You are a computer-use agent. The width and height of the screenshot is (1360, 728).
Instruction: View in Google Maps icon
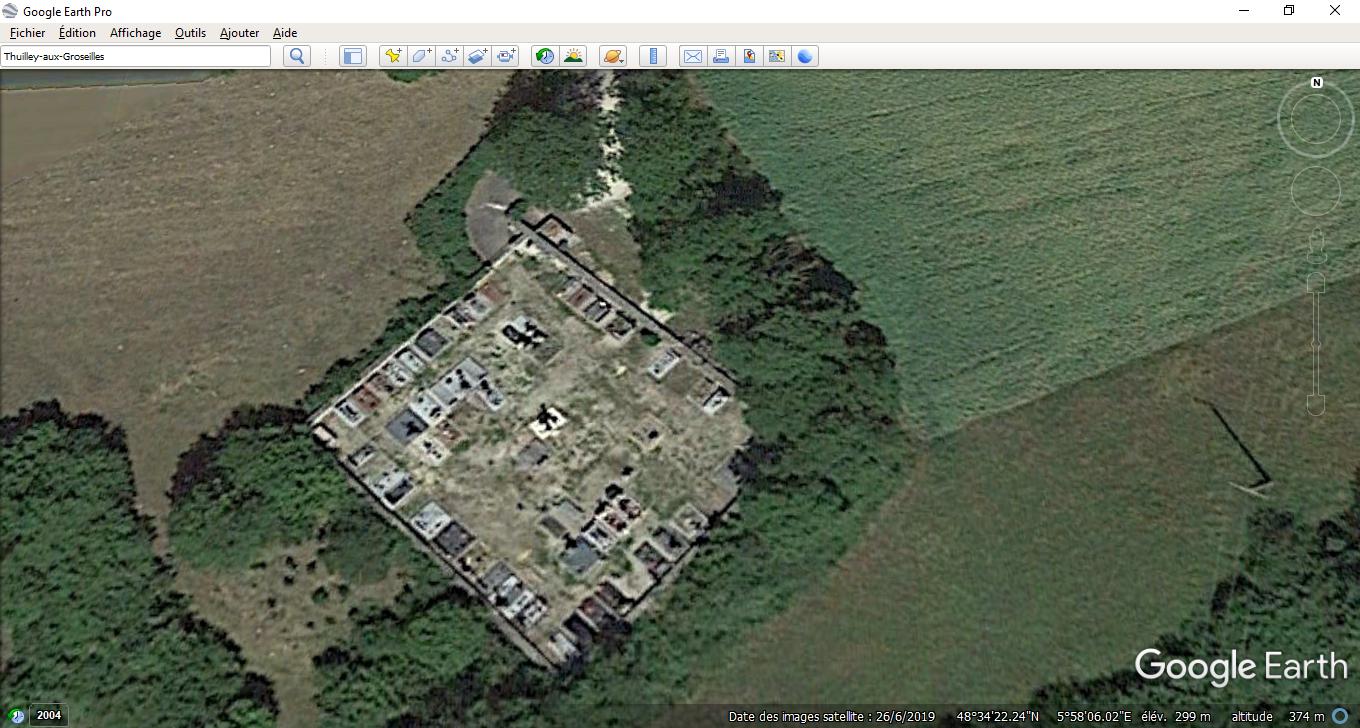coord(776,56)
